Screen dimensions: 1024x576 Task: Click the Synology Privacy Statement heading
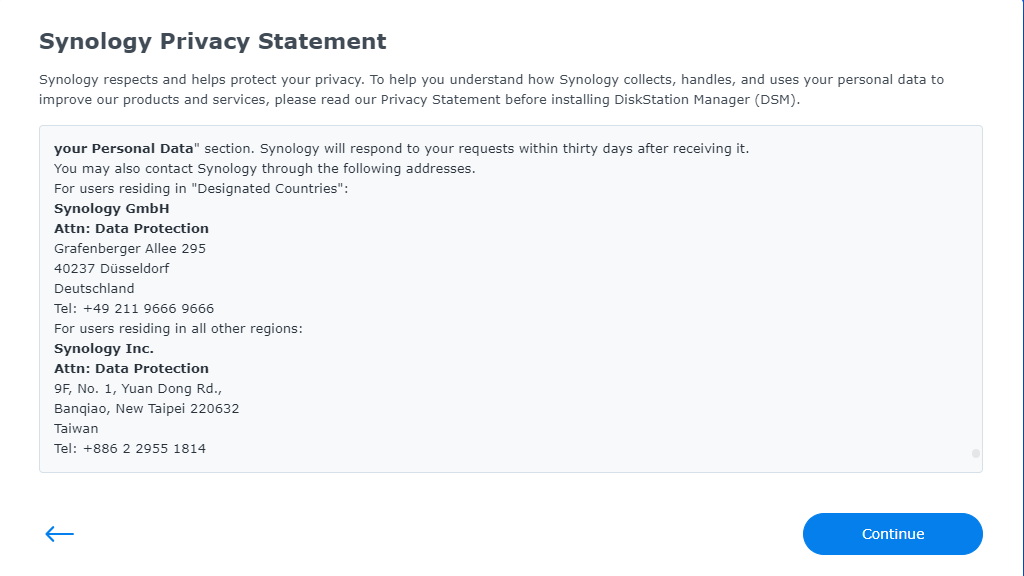point(212,42)
